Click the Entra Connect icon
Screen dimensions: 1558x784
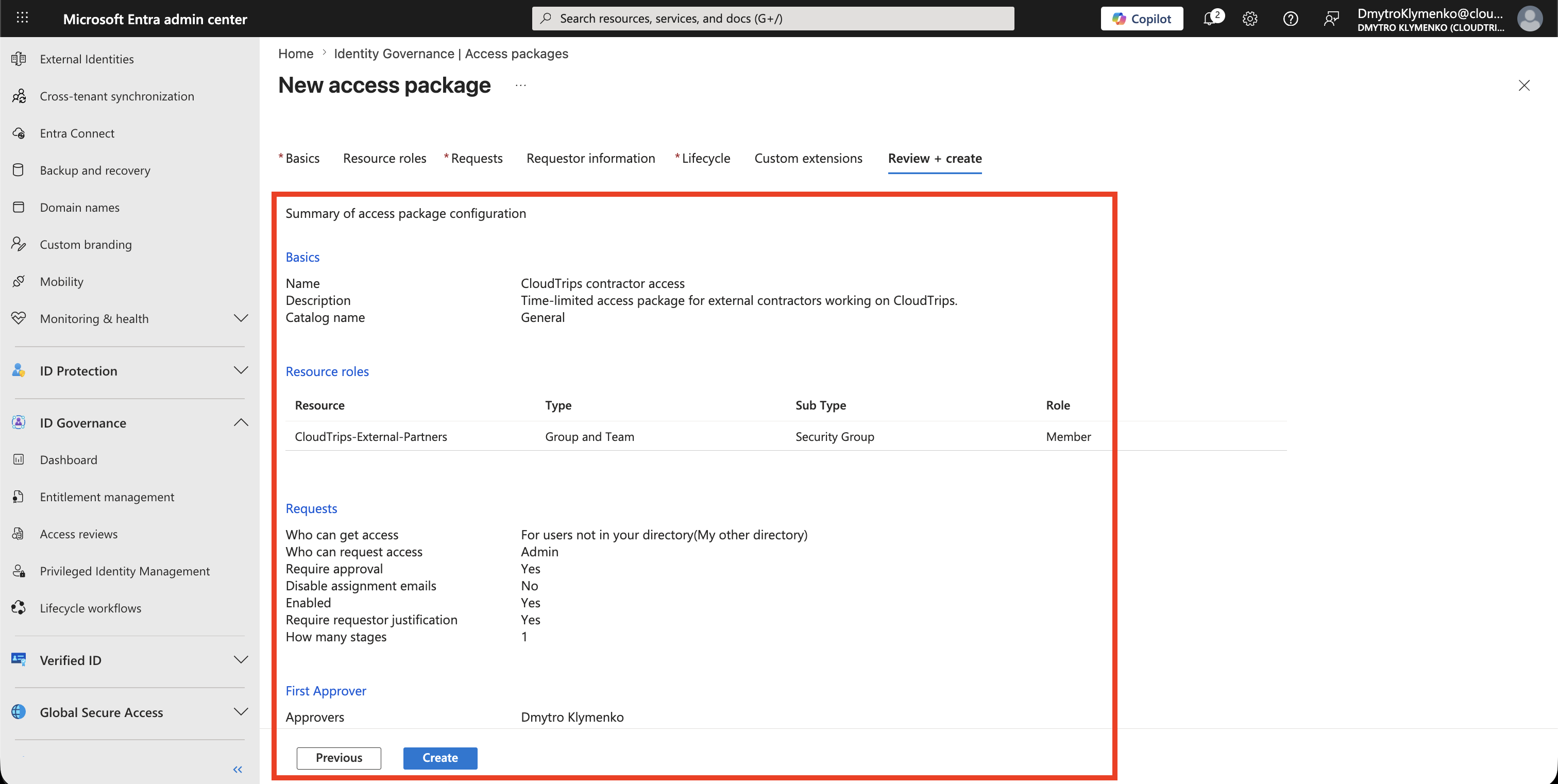(19, 133)
